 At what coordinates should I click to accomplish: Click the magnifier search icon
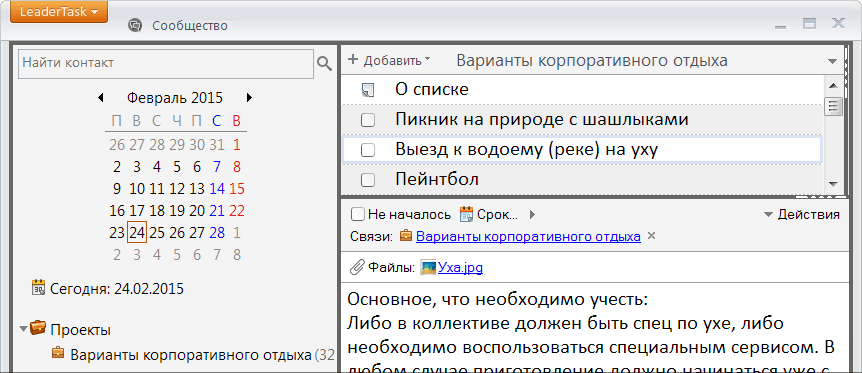pyautogui.click(x=324, y=64)
